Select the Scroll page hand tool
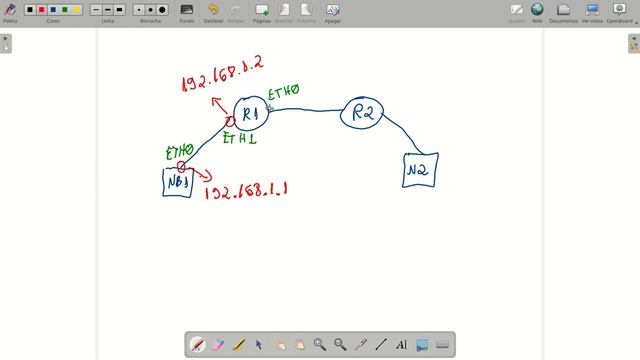Viewport: 640px width, 360px height. click(300, 344)
